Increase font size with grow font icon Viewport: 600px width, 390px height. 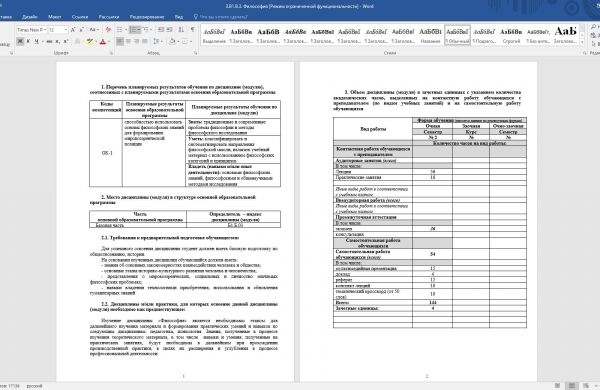click(73, 29)
